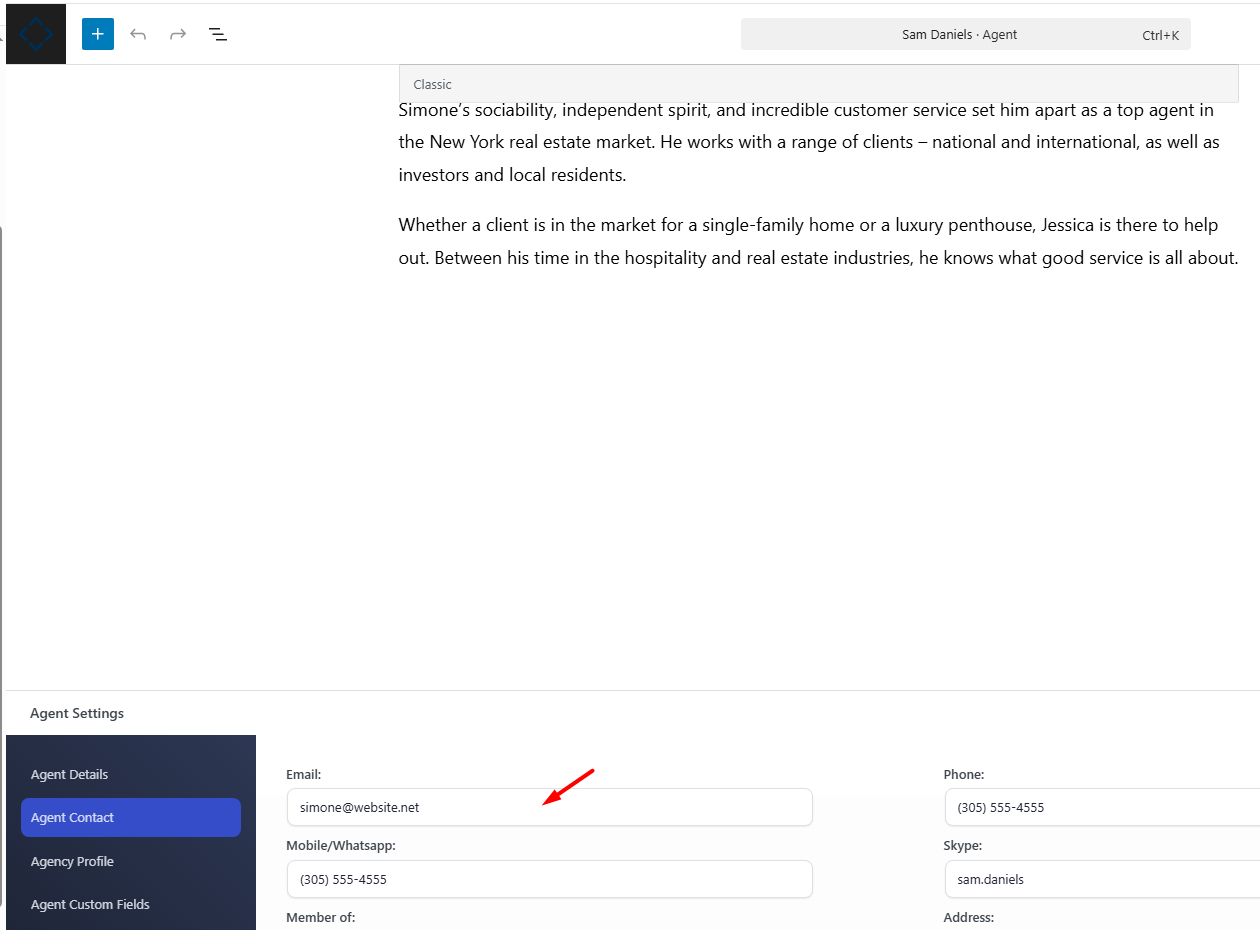
Task: Click the Email: field label
Action: tap(303, 774)
